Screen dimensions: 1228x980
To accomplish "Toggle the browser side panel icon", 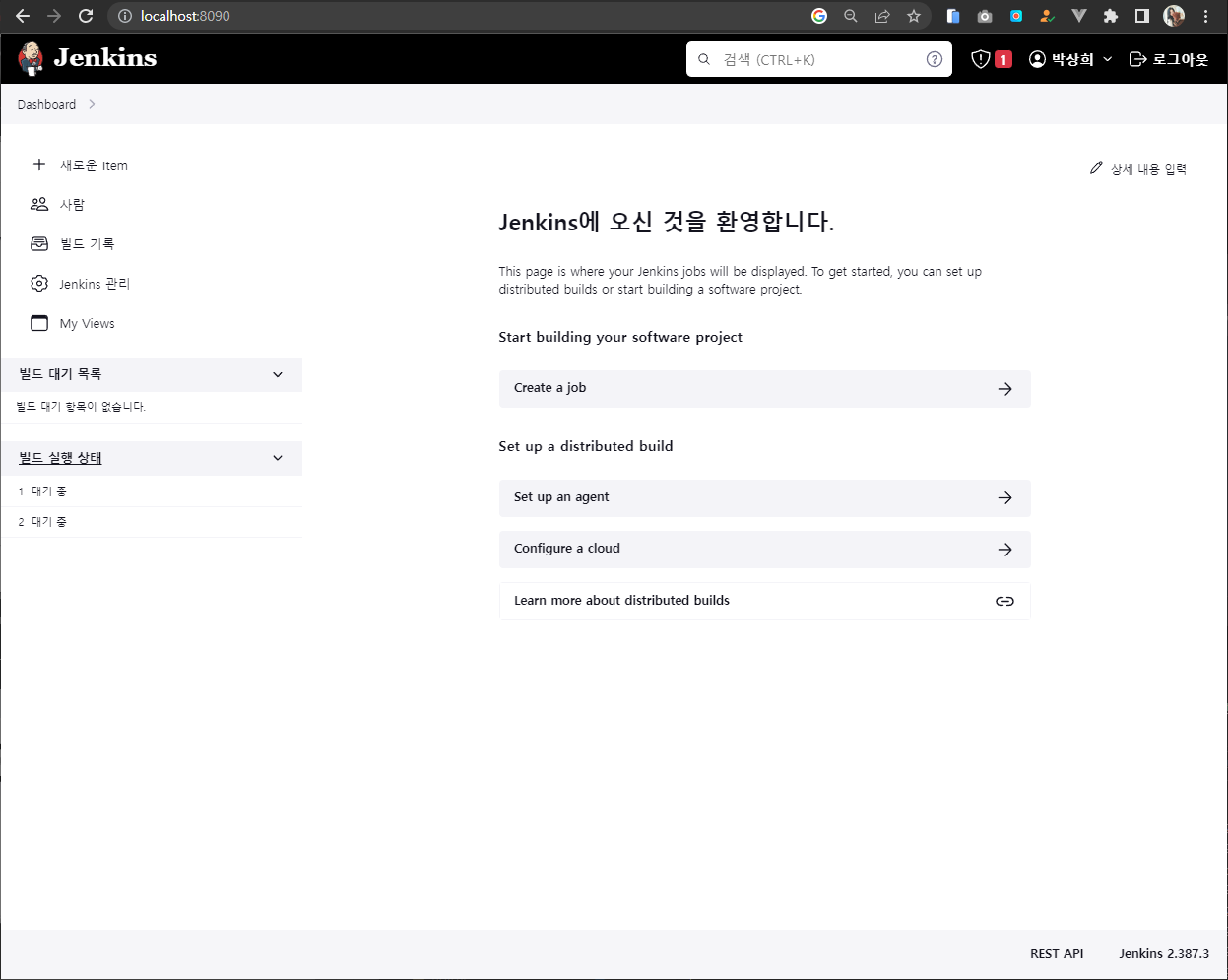I will (x=1142, y=16).
